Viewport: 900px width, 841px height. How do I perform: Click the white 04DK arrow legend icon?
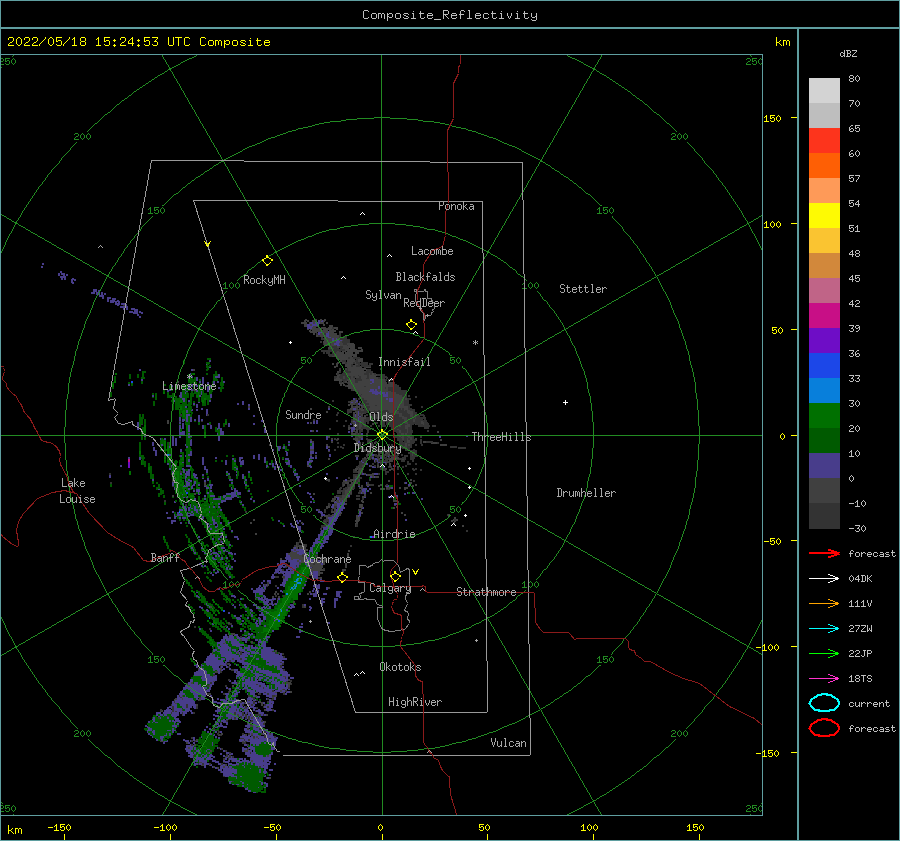click(x=824, y=579)
